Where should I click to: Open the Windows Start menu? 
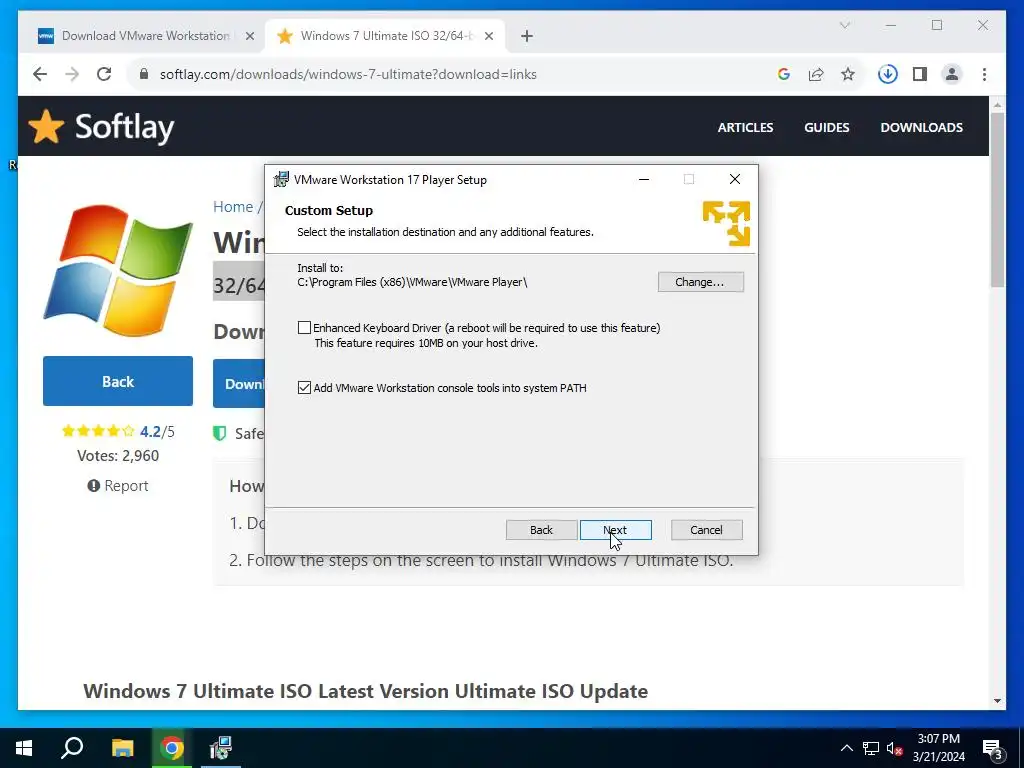pyautogui.click(x=24, y=748)
